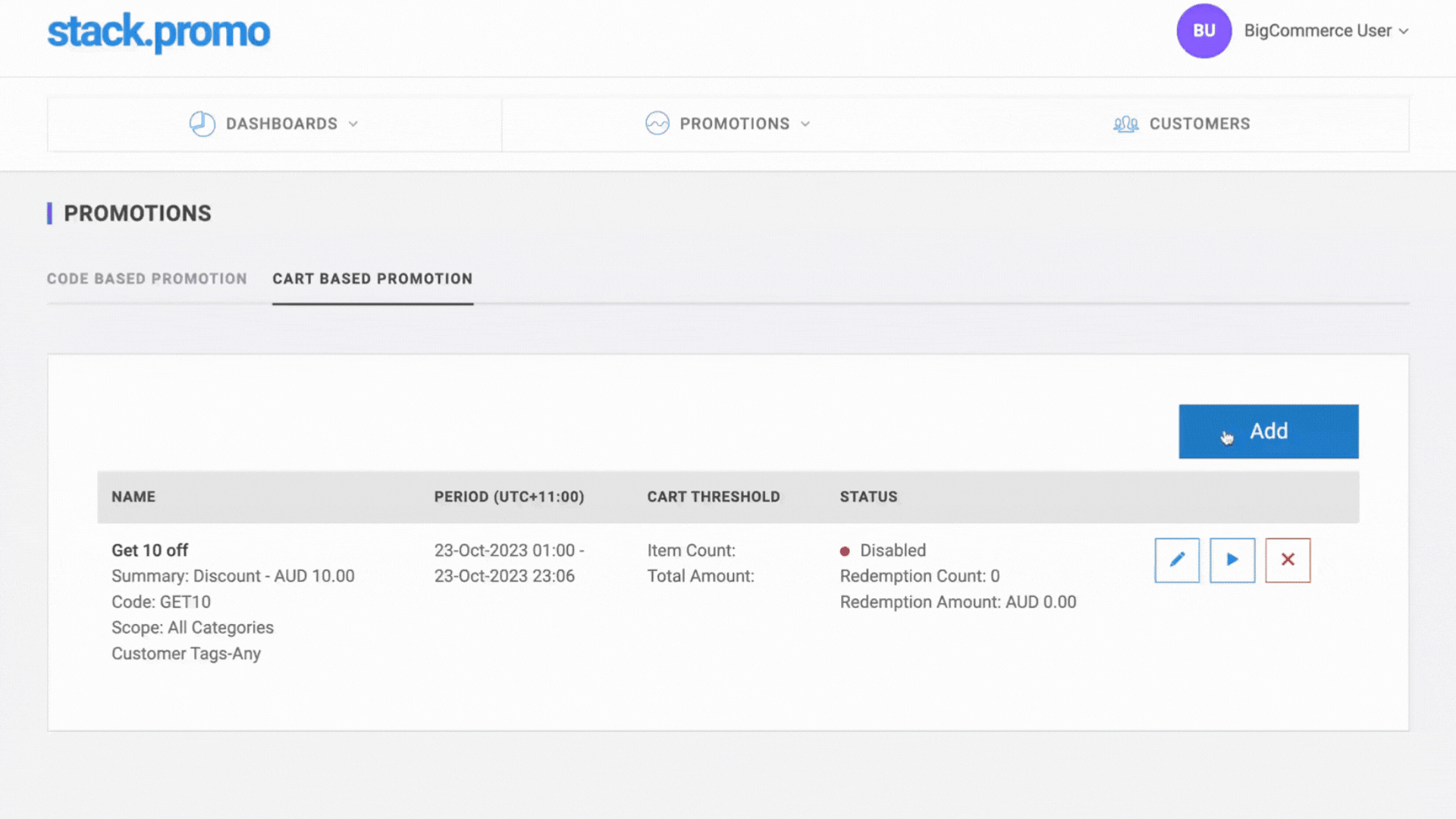Click the Redemption Amount: AUD 0.00 text

958,602
